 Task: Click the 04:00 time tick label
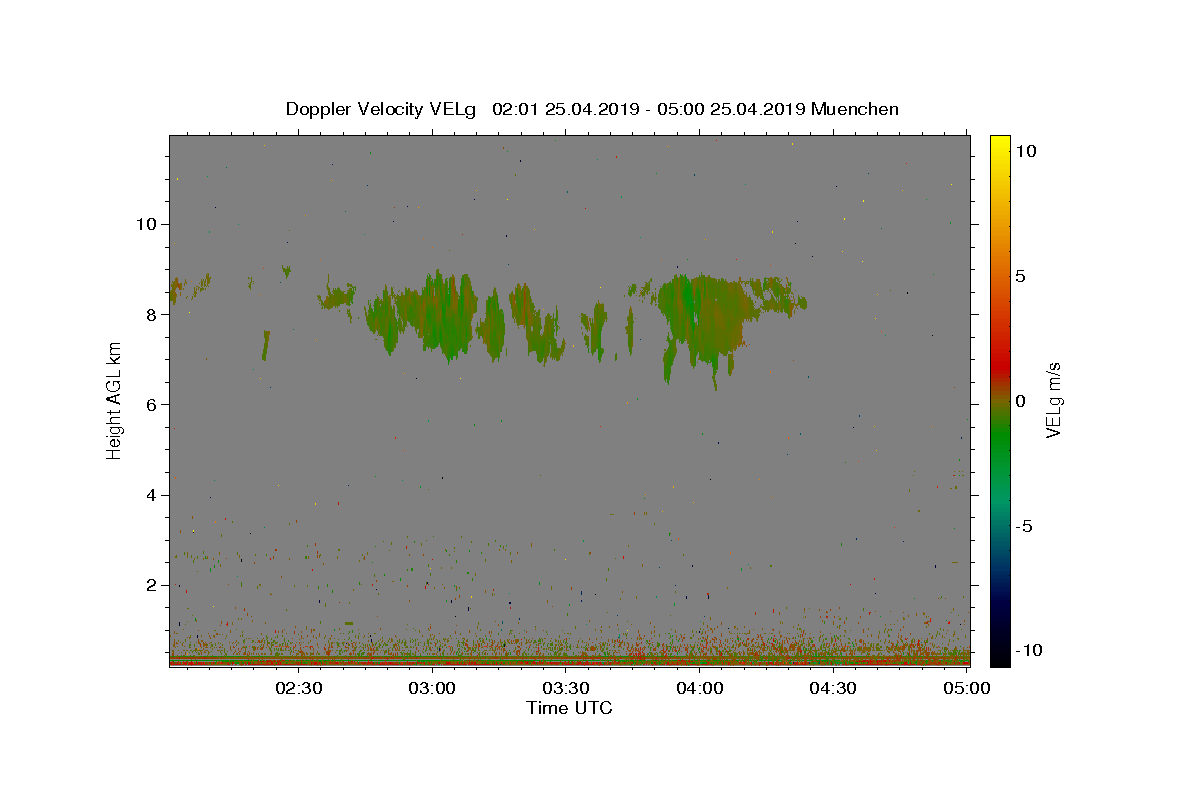tap(700, 688)
